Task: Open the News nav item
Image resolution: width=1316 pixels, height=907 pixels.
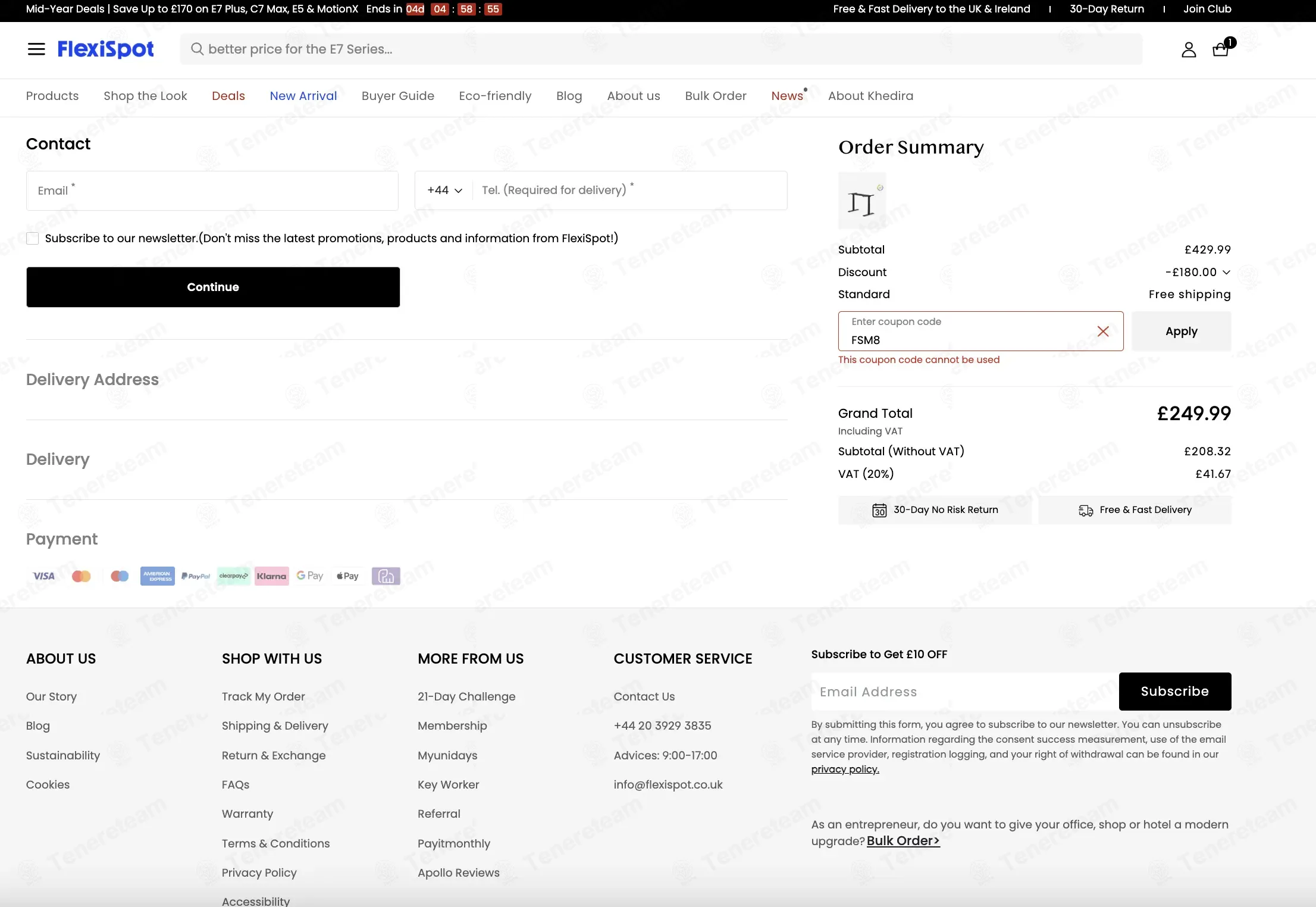Action: pos(787,96)
